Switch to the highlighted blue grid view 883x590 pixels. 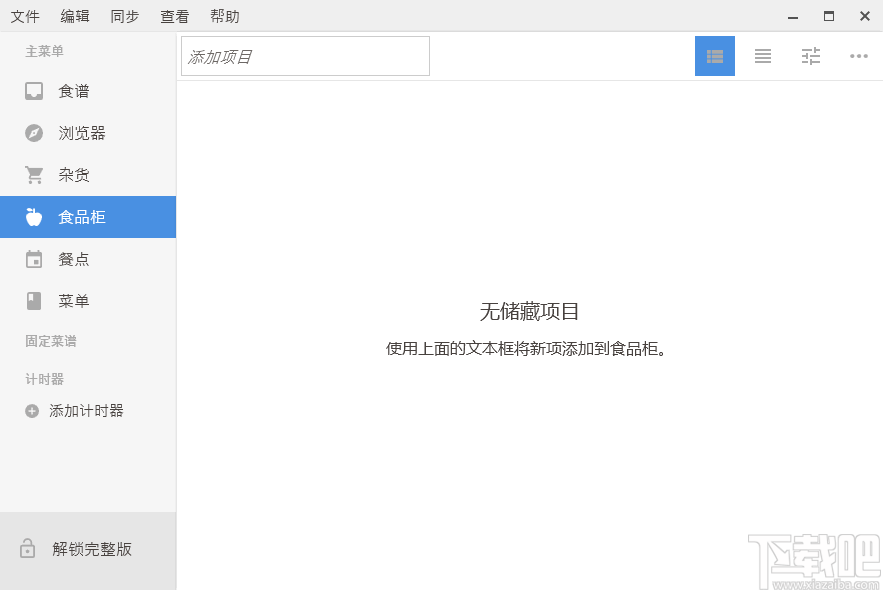point(714,56)
